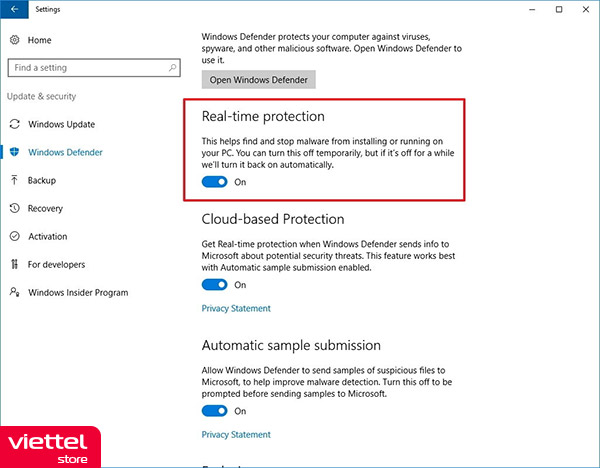Click the Activation checkmark circle icon

(15, 236)
